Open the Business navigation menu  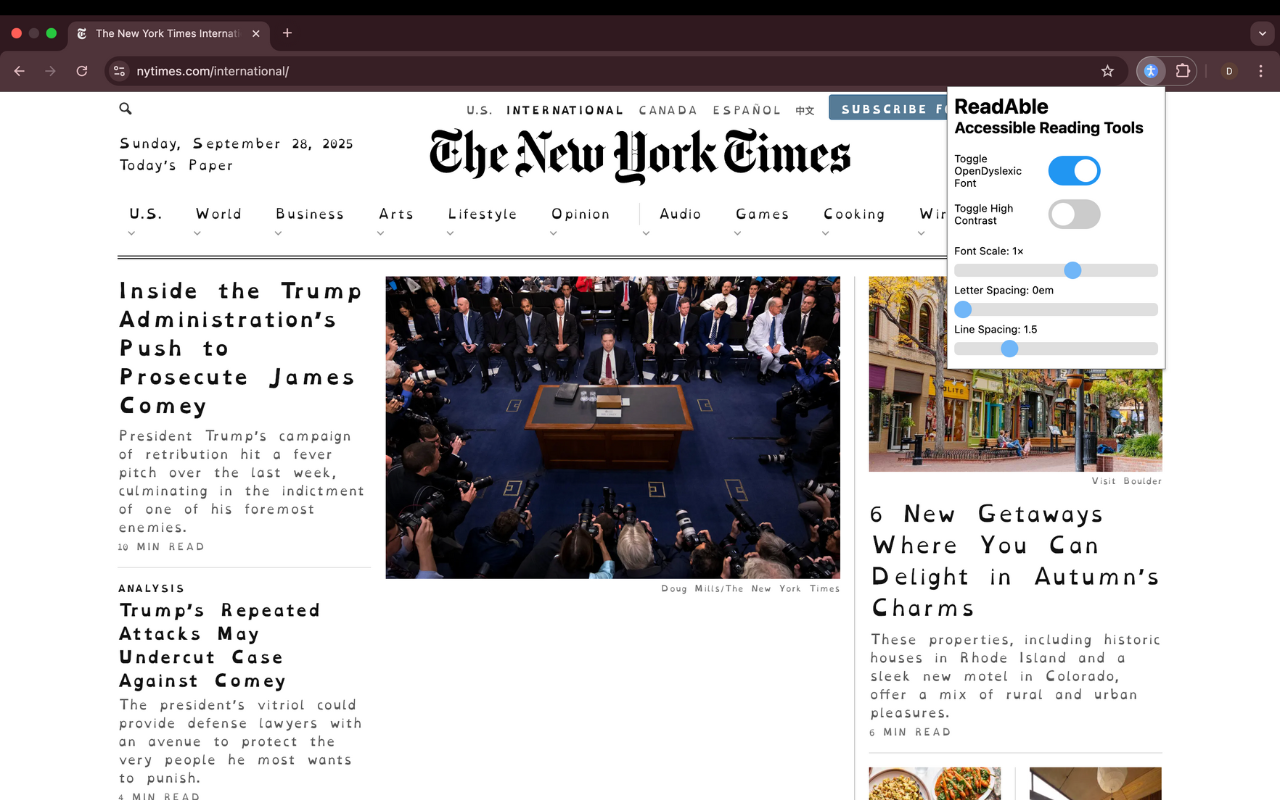[310, 214]
